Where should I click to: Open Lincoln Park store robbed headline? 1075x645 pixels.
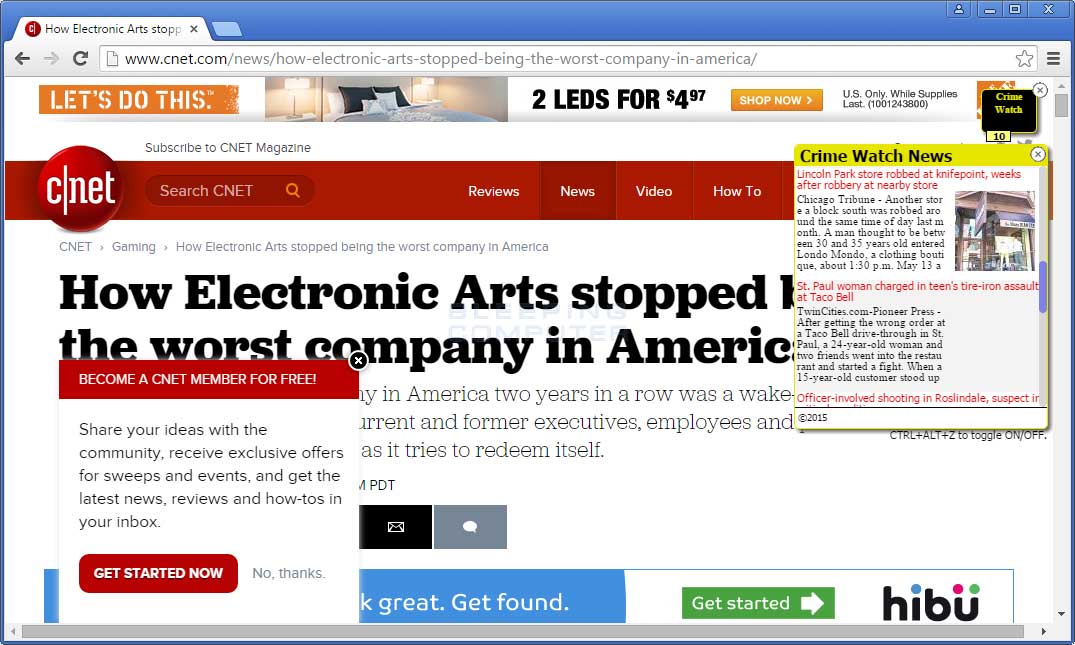(909, 180)
